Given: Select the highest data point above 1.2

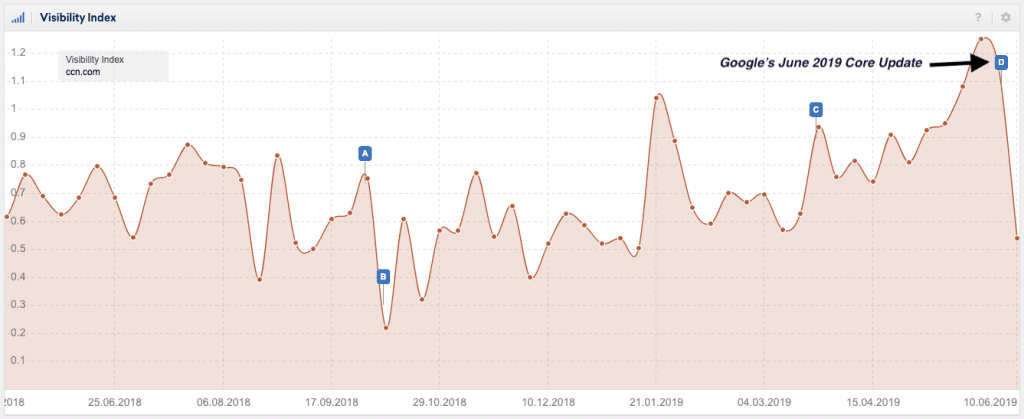Looking at the screenshot, I should click(982, 39).
